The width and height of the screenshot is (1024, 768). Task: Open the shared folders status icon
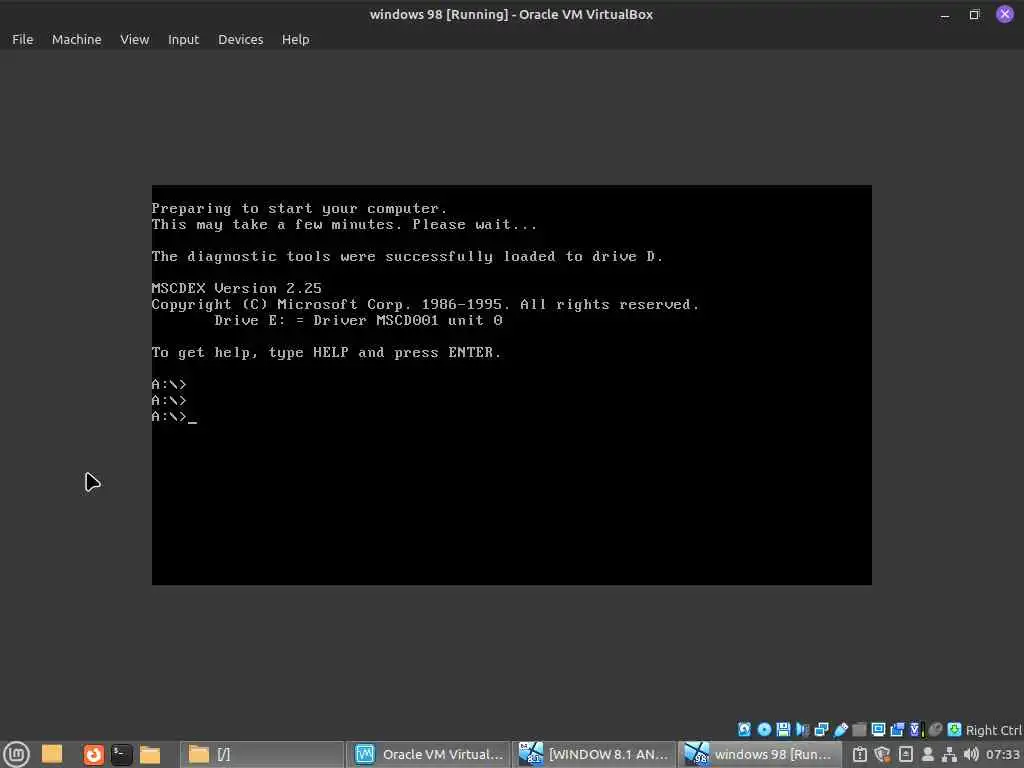[859, 729]
